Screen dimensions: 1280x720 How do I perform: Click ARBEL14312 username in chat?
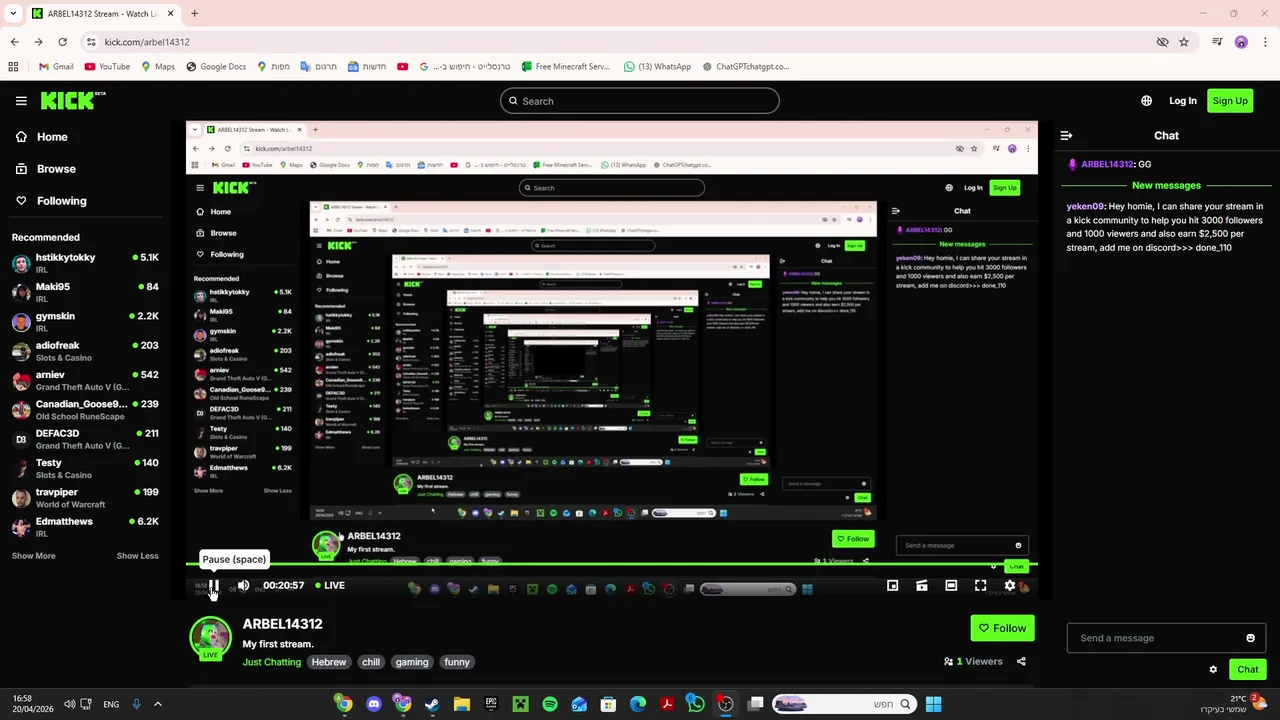(1107, 164)
